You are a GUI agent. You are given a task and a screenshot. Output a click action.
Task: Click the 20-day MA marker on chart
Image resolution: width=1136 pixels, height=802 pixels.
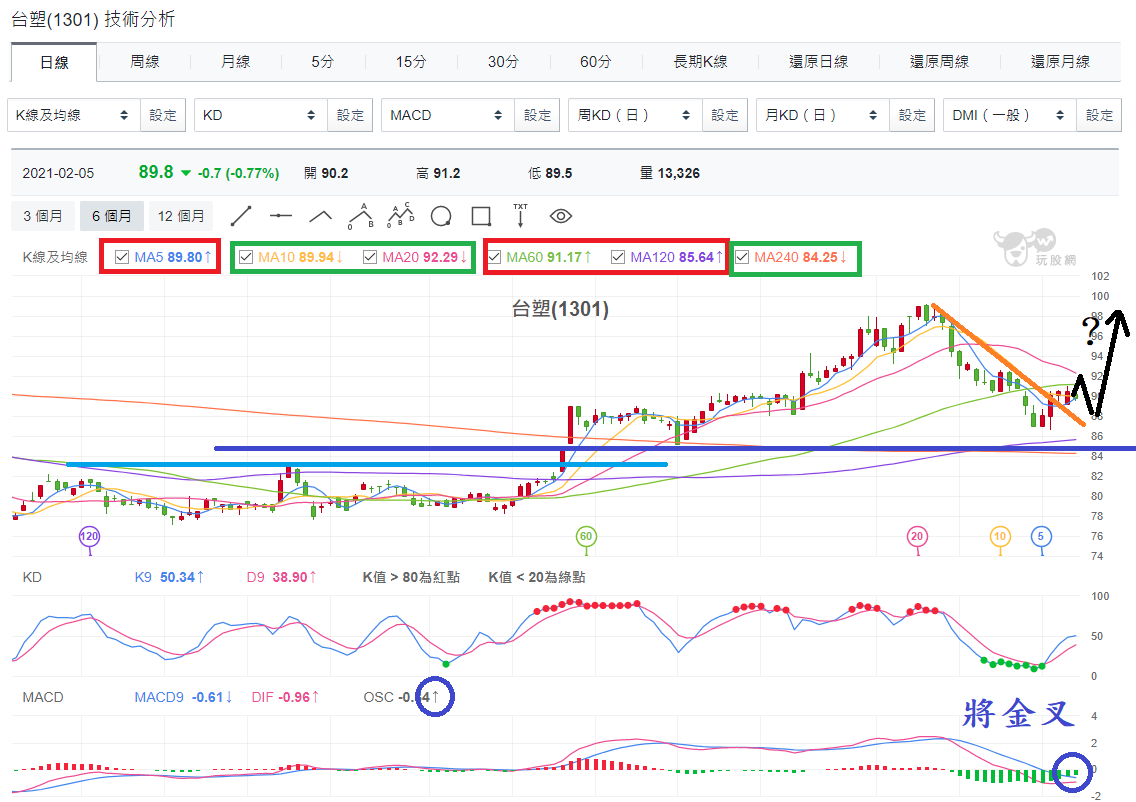point(917,537)
